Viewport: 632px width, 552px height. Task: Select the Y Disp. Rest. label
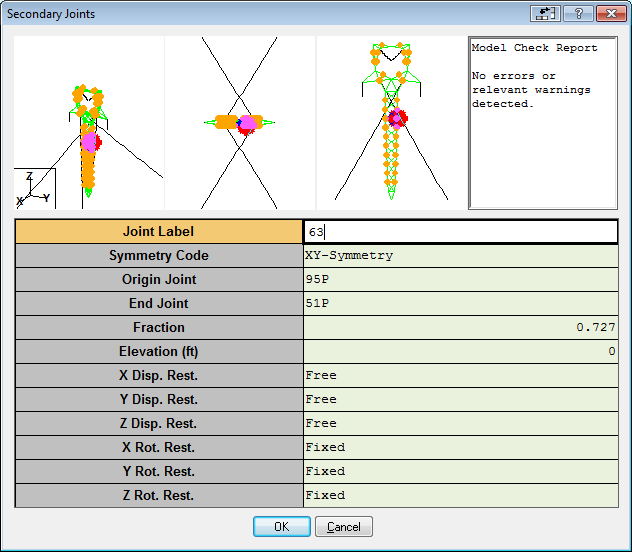pyautogui.click(x=159, y=400)
